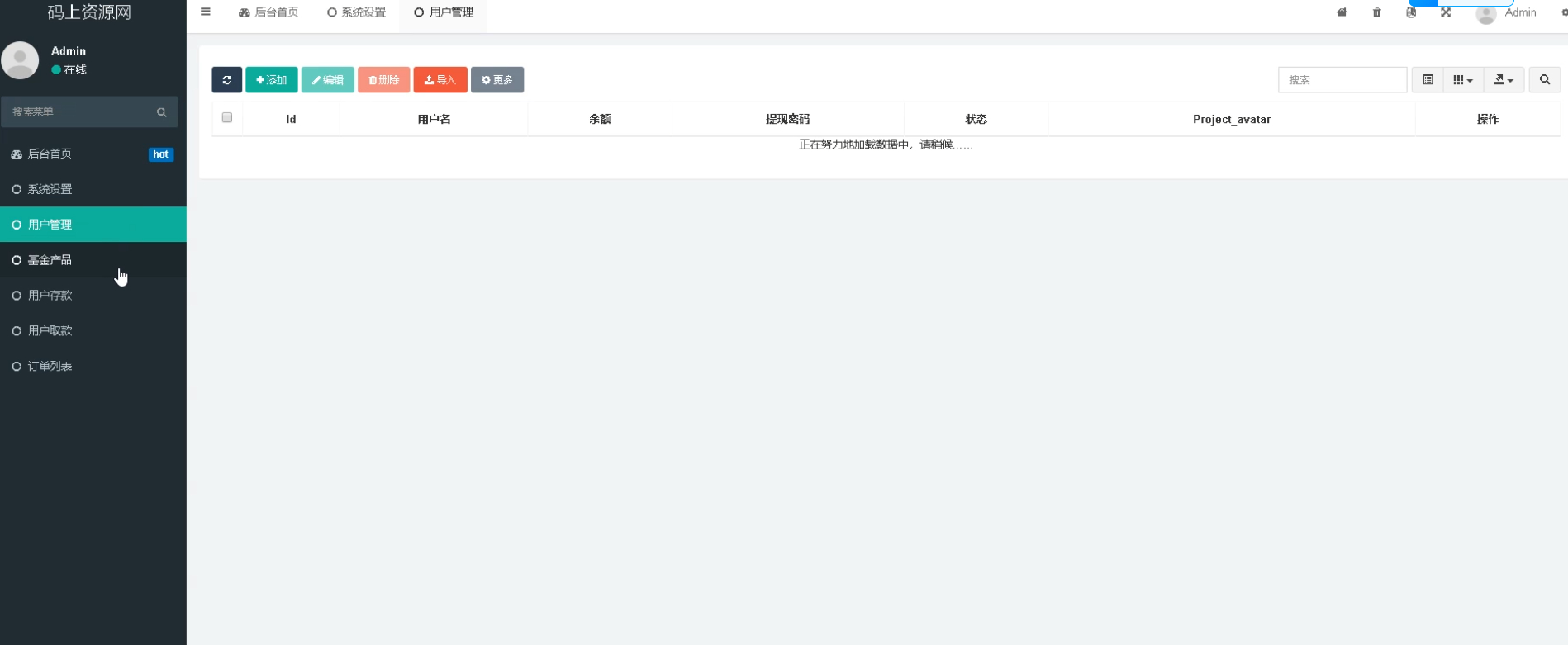Click the Admin avatar in left sidebar

tap(21, 60)
